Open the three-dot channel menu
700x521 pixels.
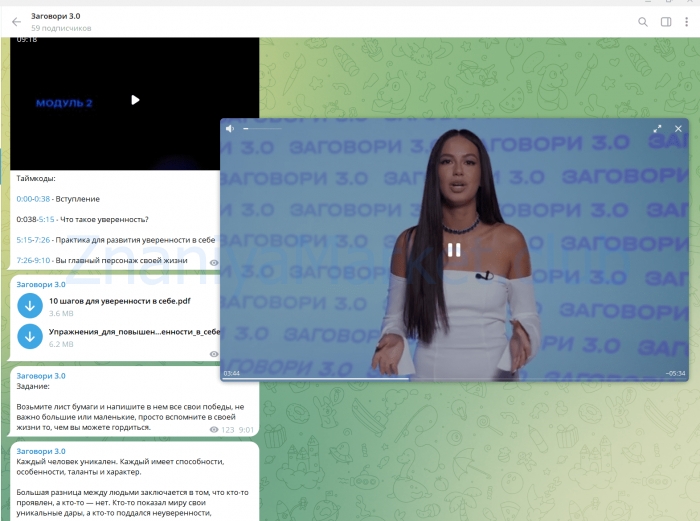click(x=687, y=21)
